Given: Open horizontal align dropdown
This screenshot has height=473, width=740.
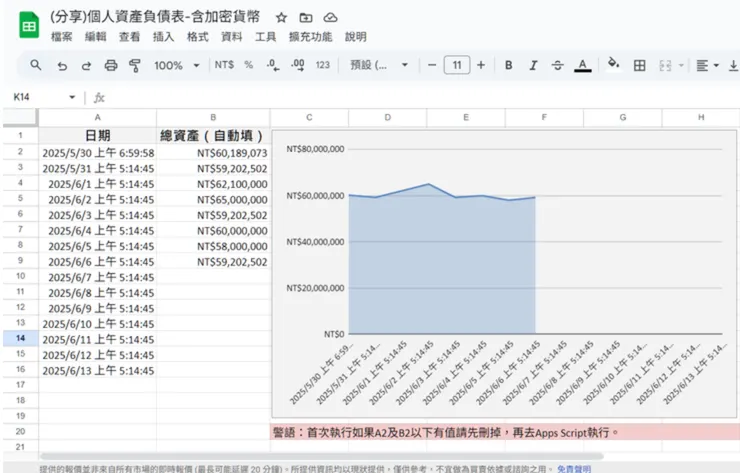Looking at the screenshot, I should 707,65.
